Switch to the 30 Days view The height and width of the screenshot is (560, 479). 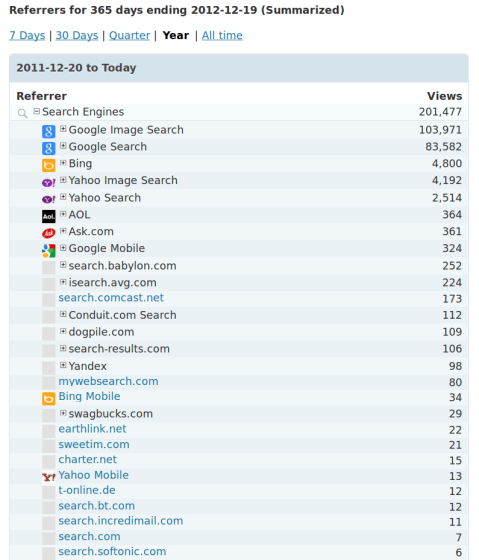(77, 35)
